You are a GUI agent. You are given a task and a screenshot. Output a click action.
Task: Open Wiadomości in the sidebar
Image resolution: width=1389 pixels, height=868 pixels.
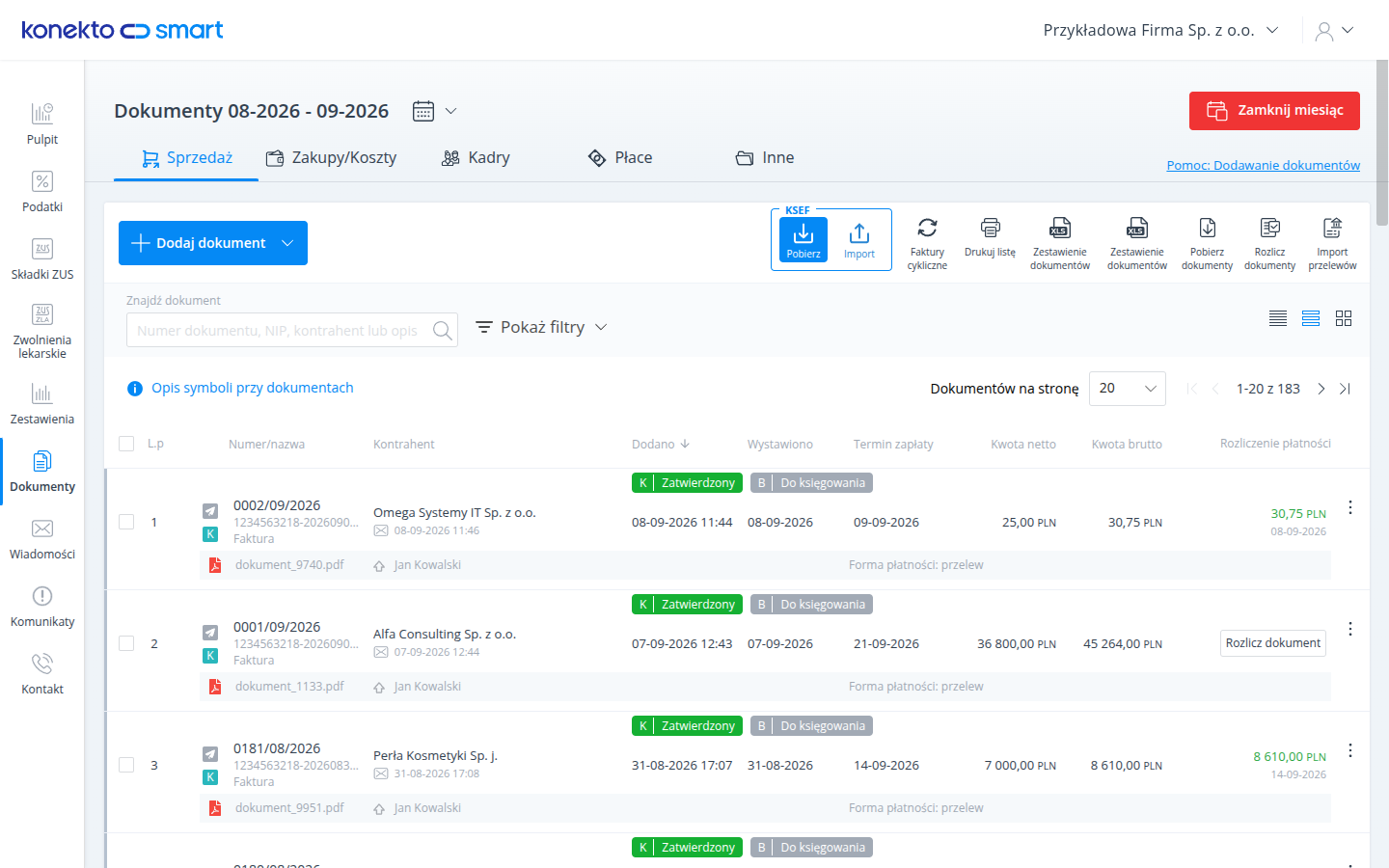pyautogui.click(x=42, y=539)
